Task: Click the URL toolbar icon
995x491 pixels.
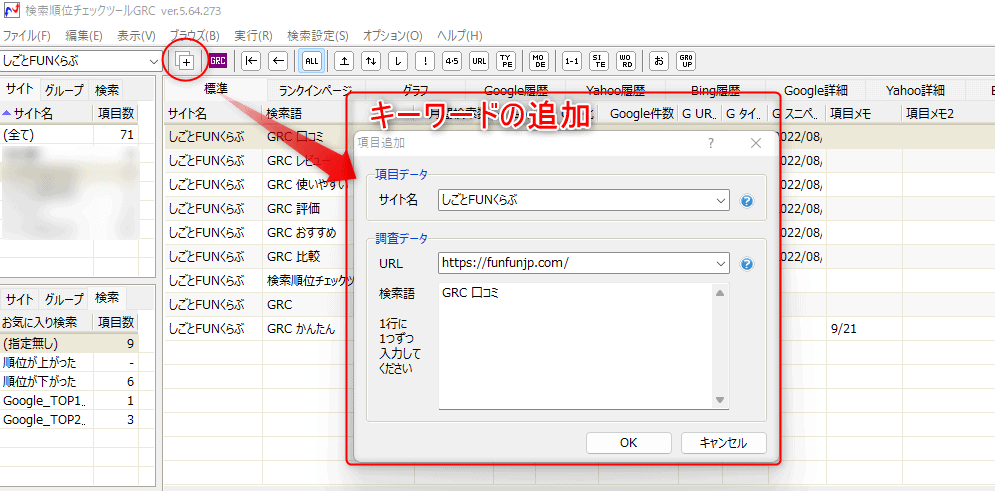Action: [479, 61]
